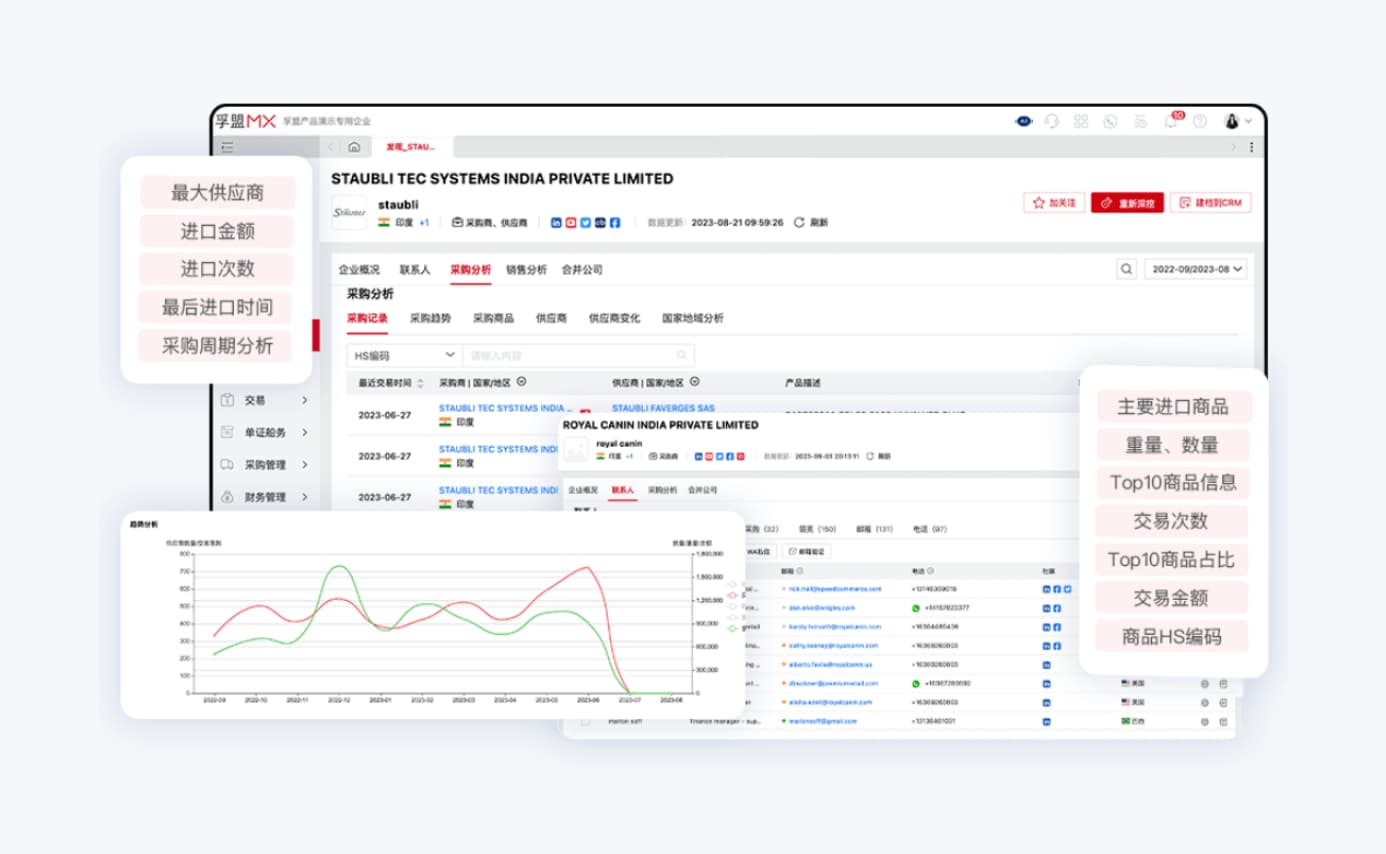Image resolution: width=1386 pixels, height=854 pixels.
Task: Click the notification bell icon in top bar
Action: click(1170, 121)
